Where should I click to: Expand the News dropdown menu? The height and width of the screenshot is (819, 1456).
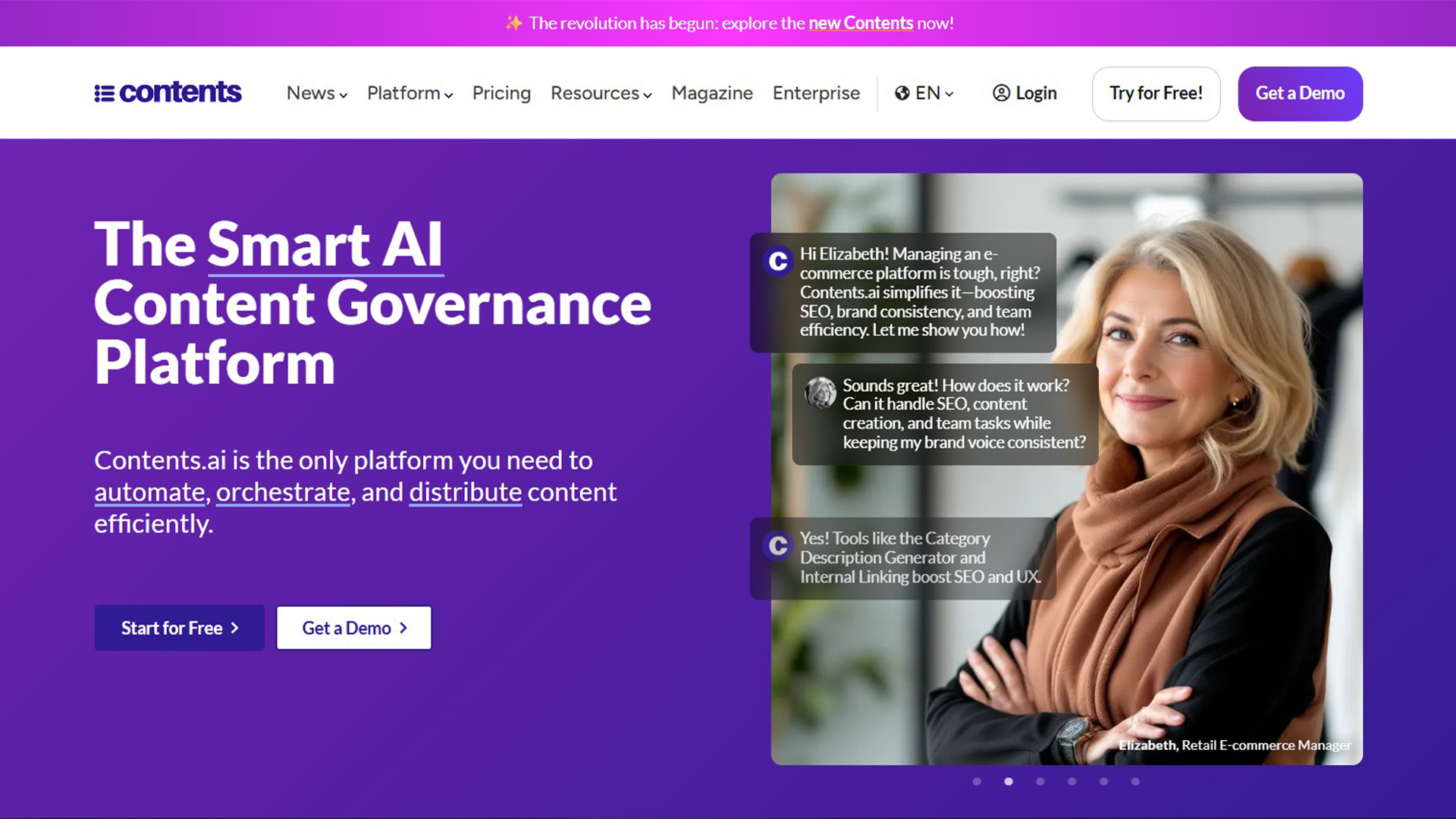coord(317,93)
